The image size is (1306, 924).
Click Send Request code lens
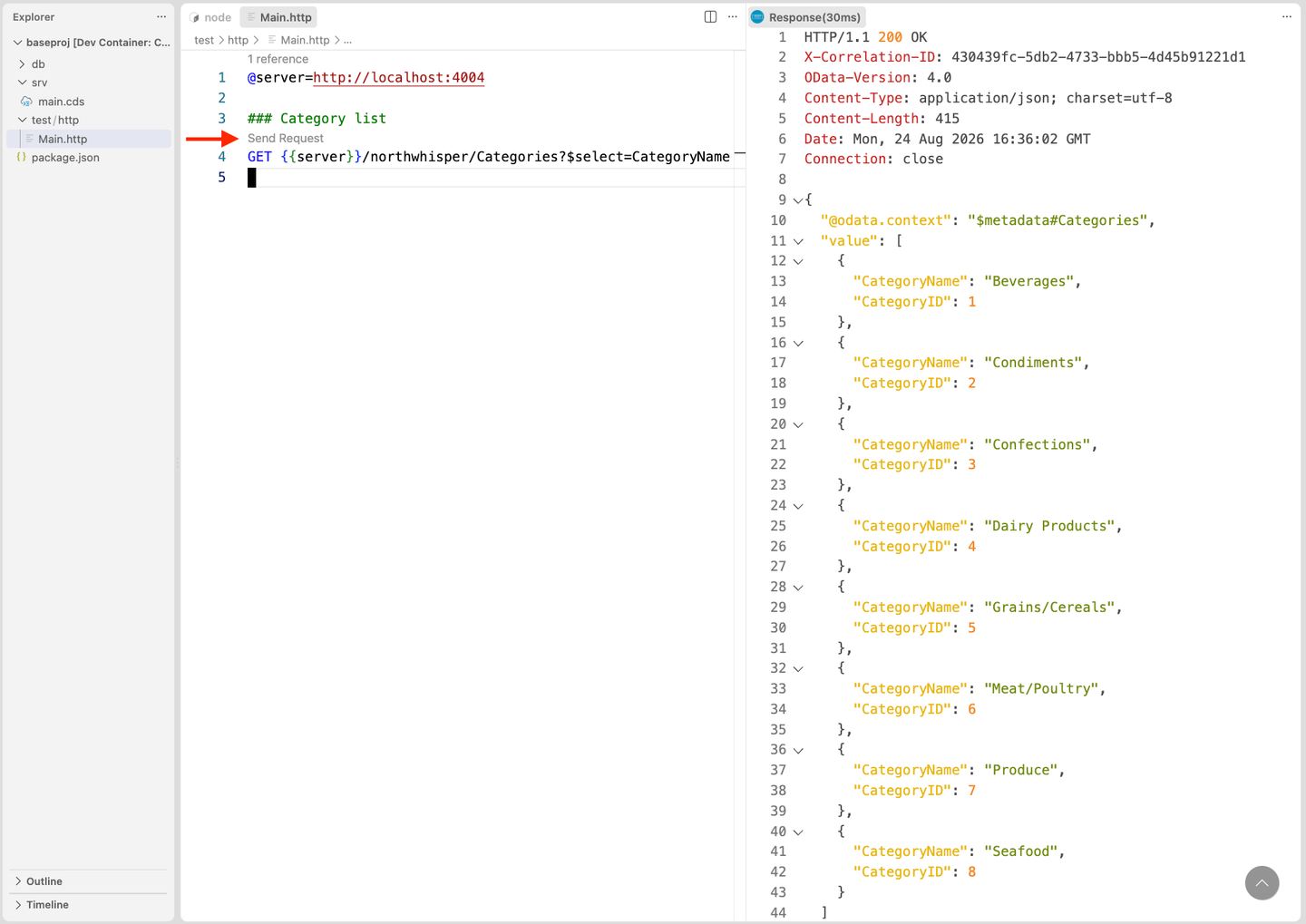point(286,138)
